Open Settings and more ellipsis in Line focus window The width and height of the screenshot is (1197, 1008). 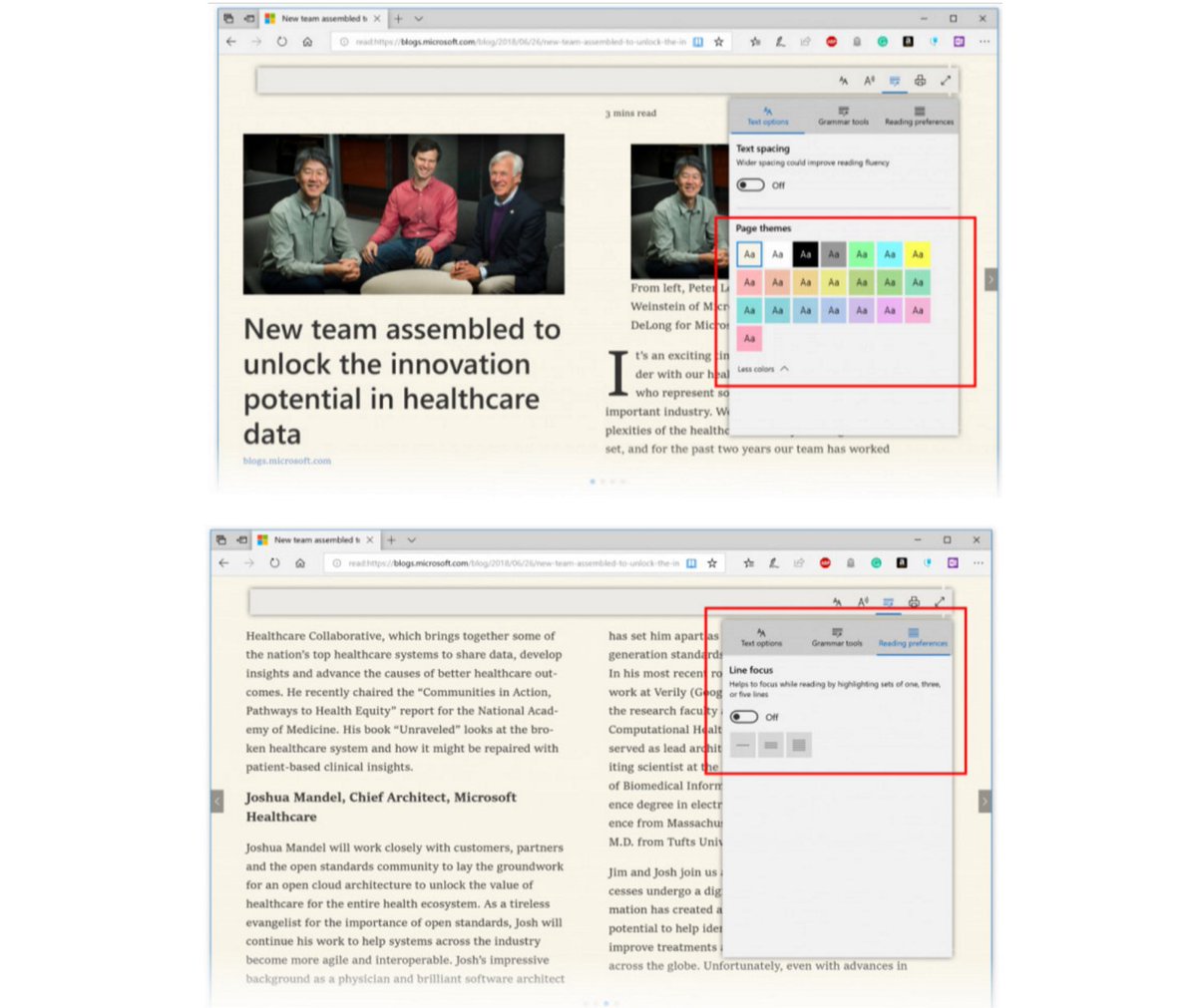(979, 563)
